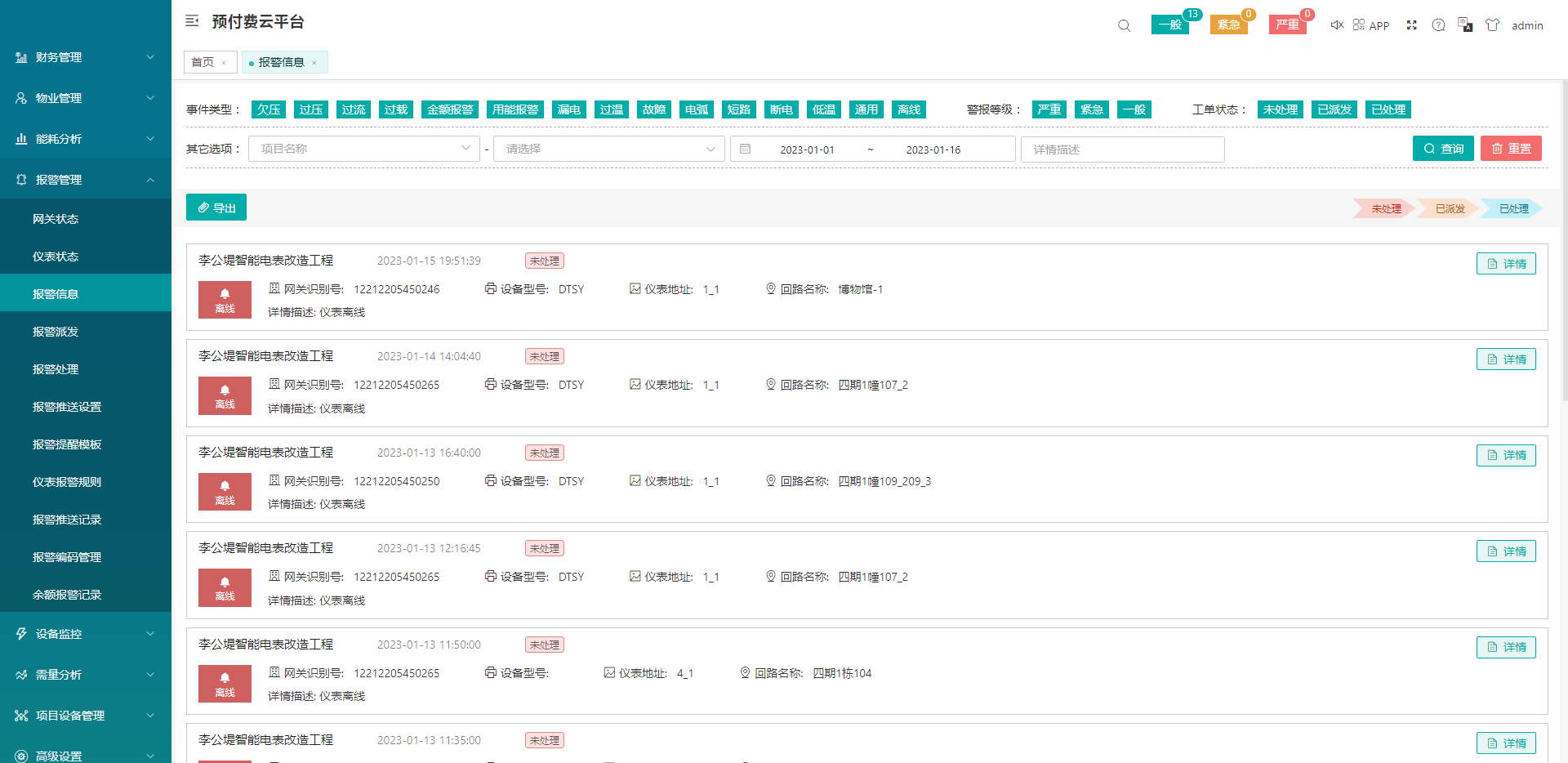The height and width of the screenshot is (763, 1568).
Task: Open the 仪表状态 menu item
Action: tap(86, 257)
